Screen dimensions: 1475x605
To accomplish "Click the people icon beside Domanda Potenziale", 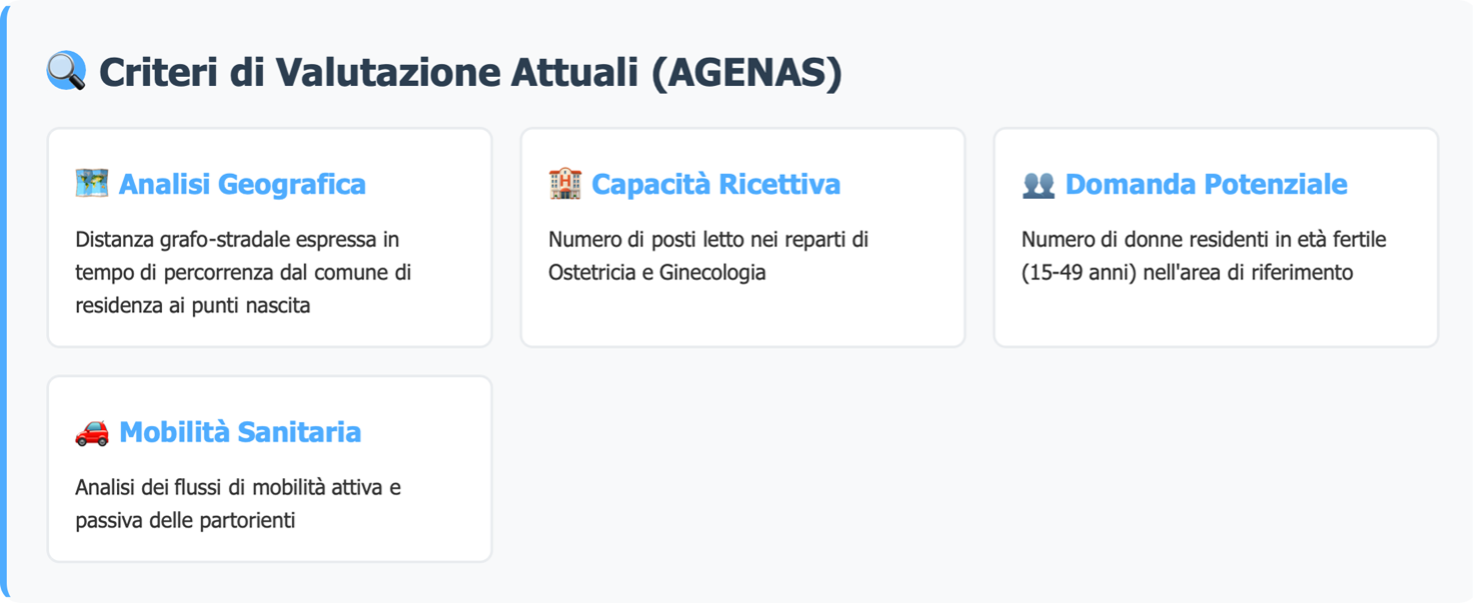I will pyautogui.click(x=1038, y=185).
